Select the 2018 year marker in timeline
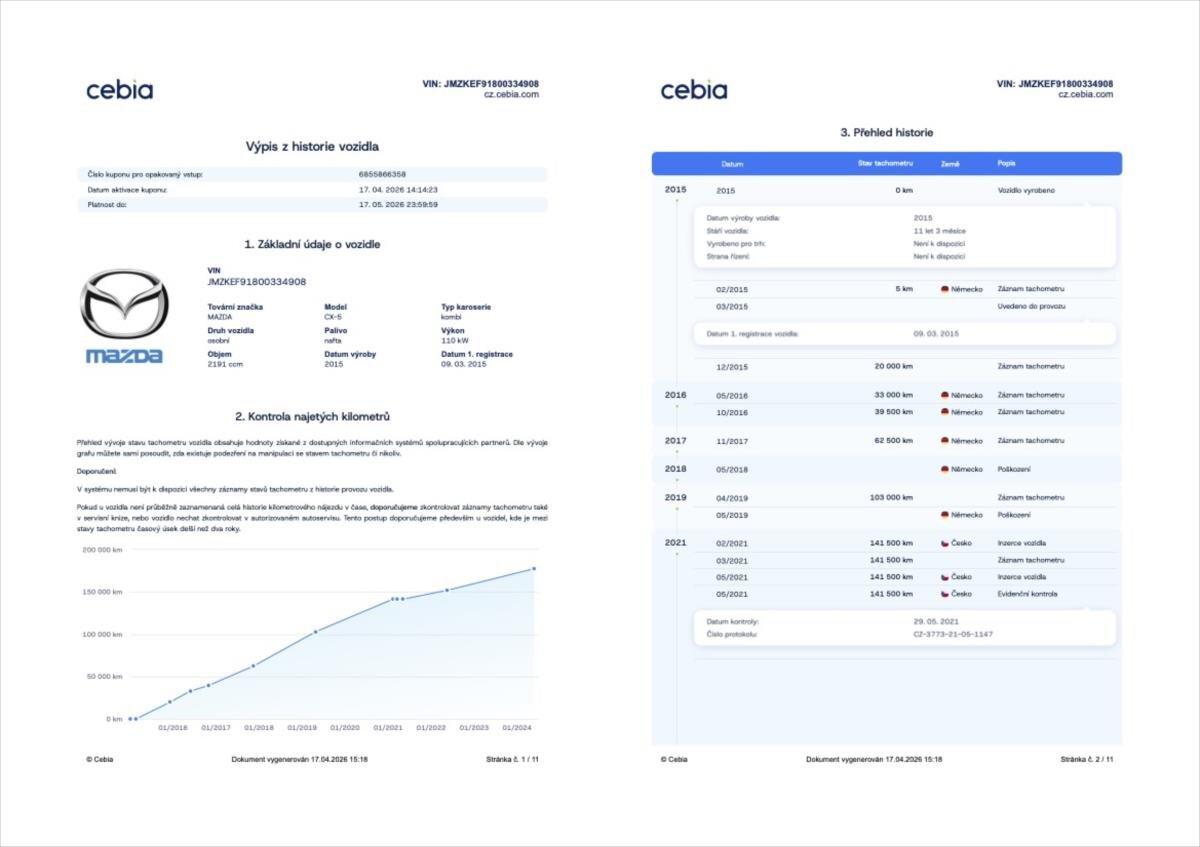 coord(676,469)
